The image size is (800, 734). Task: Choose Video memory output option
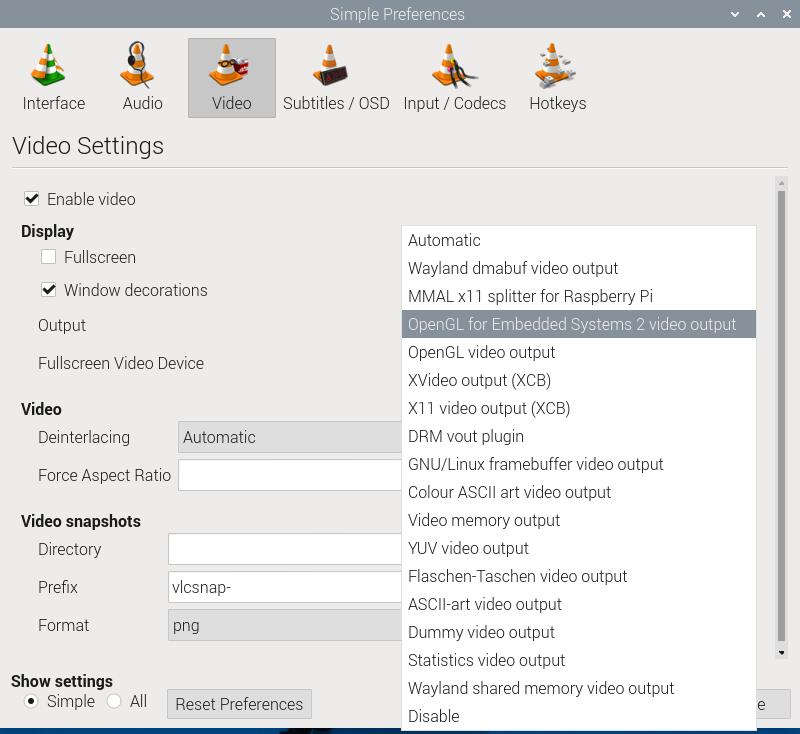[579, 521]
